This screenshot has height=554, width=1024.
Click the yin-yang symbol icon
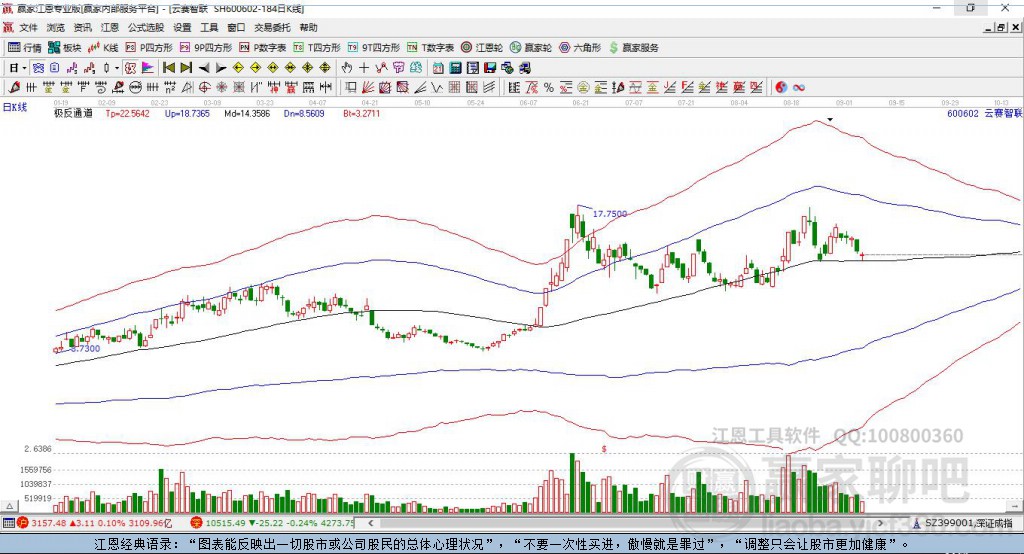(781, 87)
